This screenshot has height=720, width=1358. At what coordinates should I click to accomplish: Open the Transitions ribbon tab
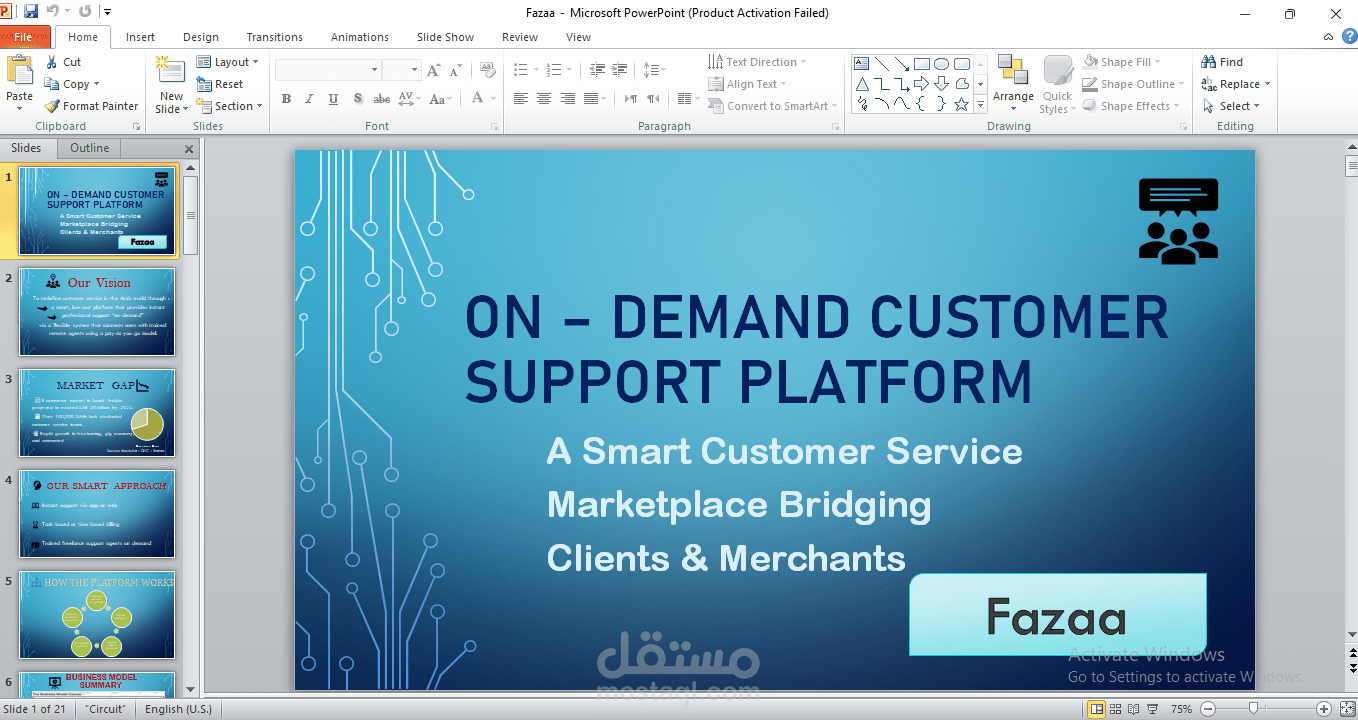point(275,37)
